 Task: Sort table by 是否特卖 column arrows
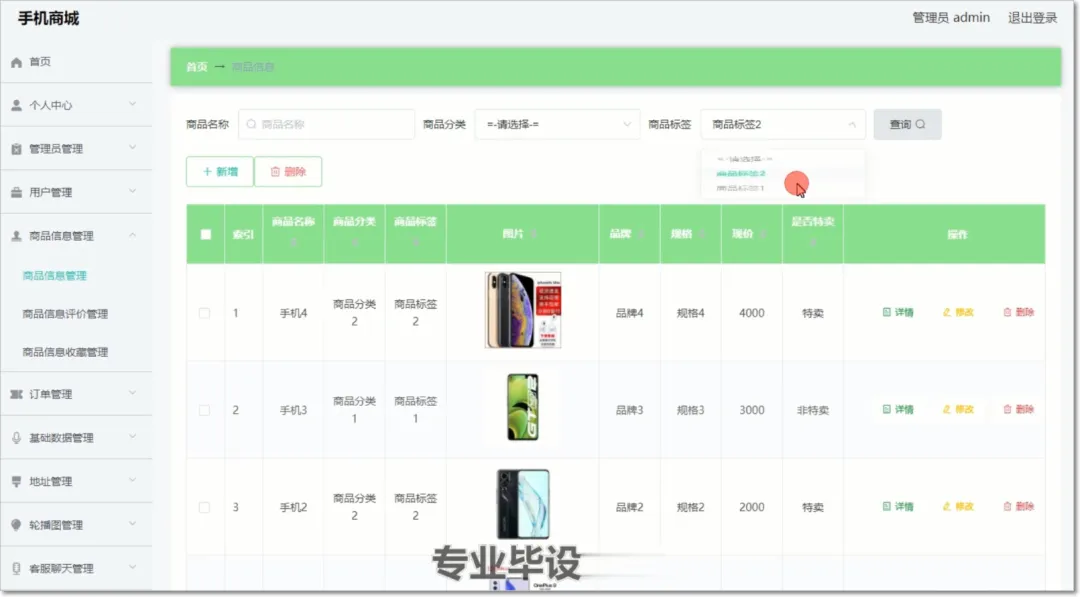[x=813, y=242]
